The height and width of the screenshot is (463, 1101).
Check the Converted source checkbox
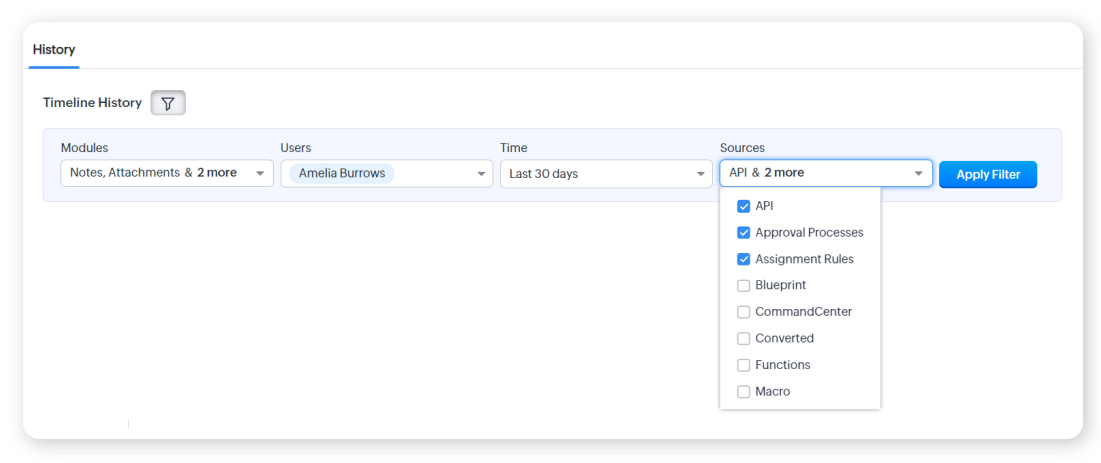click(744, 339)
